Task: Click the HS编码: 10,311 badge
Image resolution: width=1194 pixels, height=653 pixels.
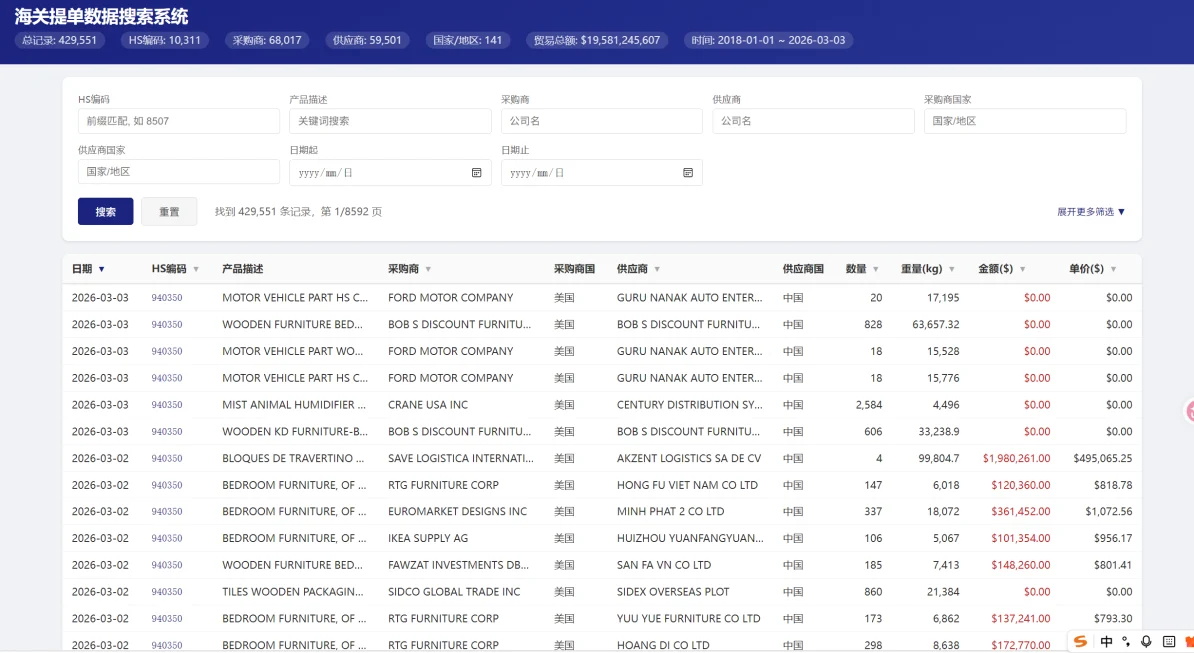Action: [164, 40]
